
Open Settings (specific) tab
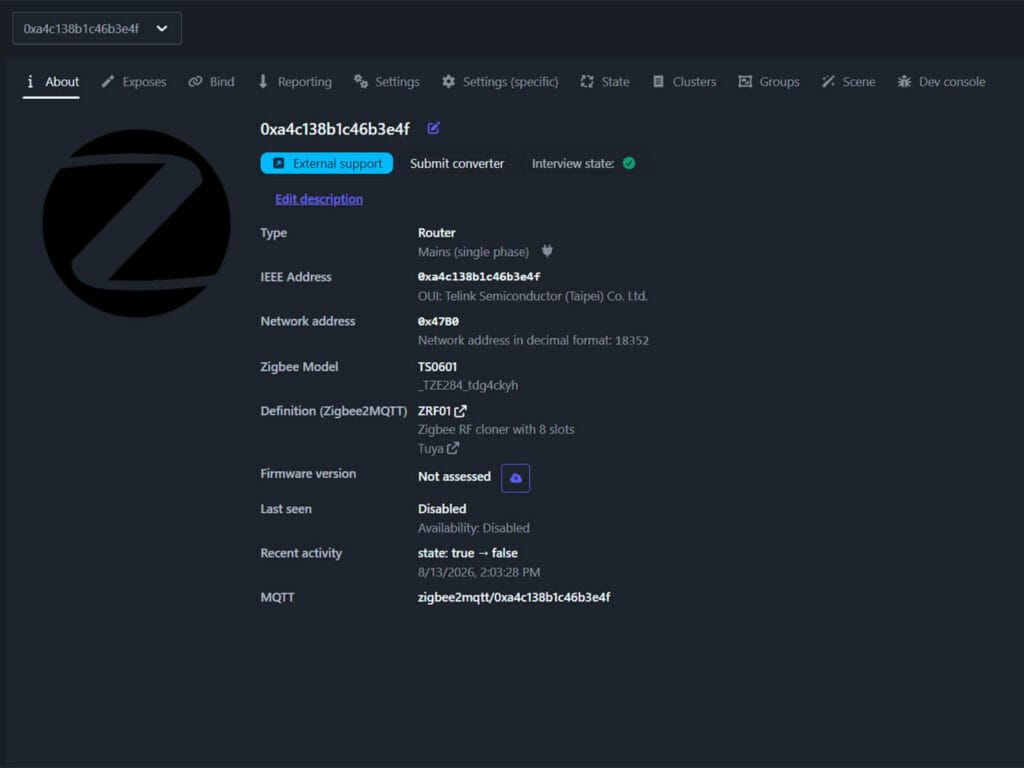tap(500, 82)
